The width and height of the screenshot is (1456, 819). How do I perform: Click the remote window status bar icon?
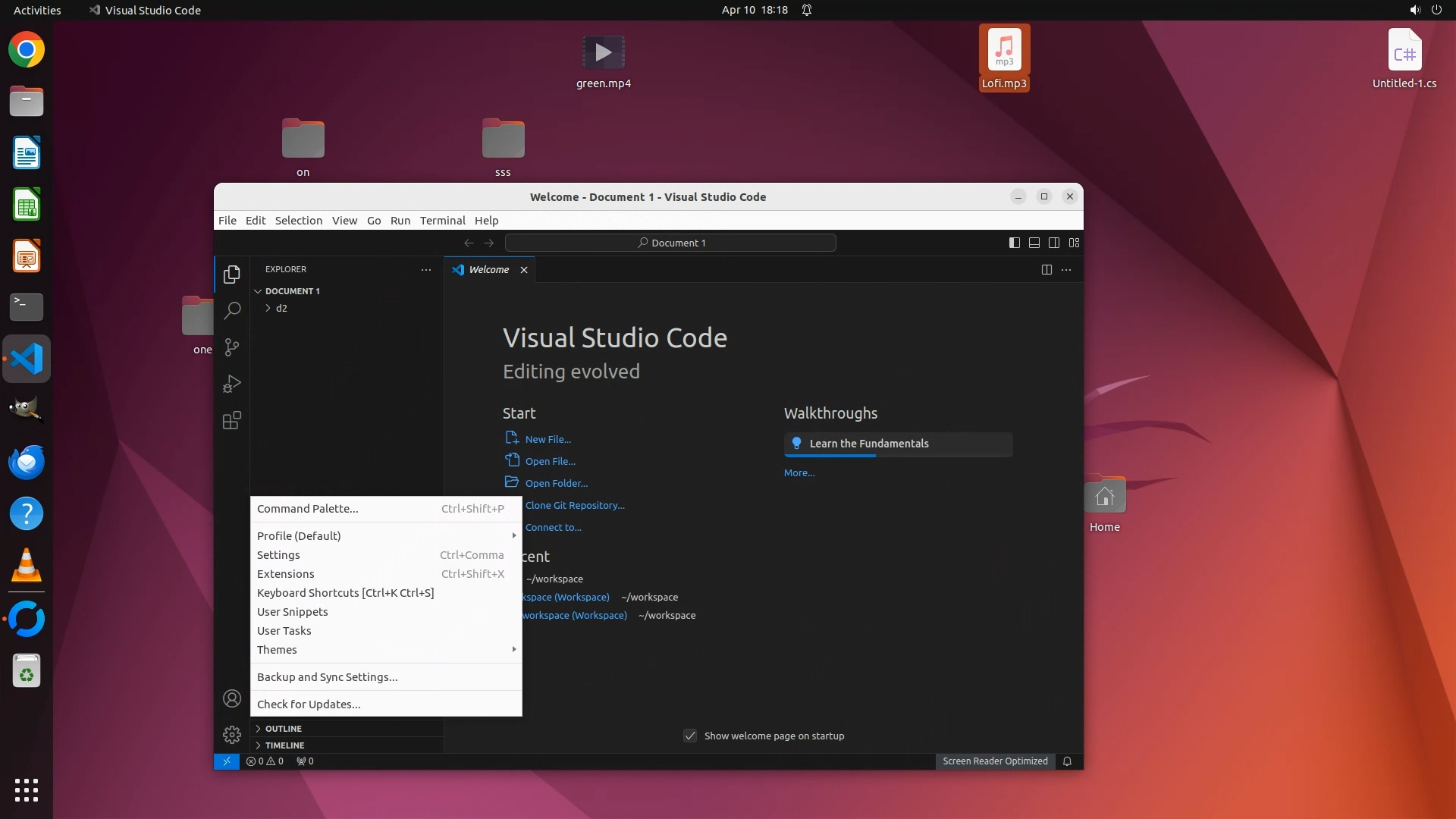click(x=226, y=761)
